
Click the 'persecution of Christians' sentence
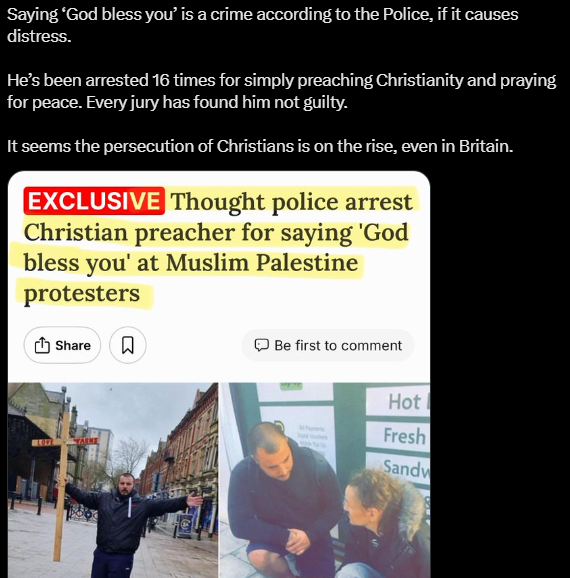pyautogui.click(x=260, y=146)
